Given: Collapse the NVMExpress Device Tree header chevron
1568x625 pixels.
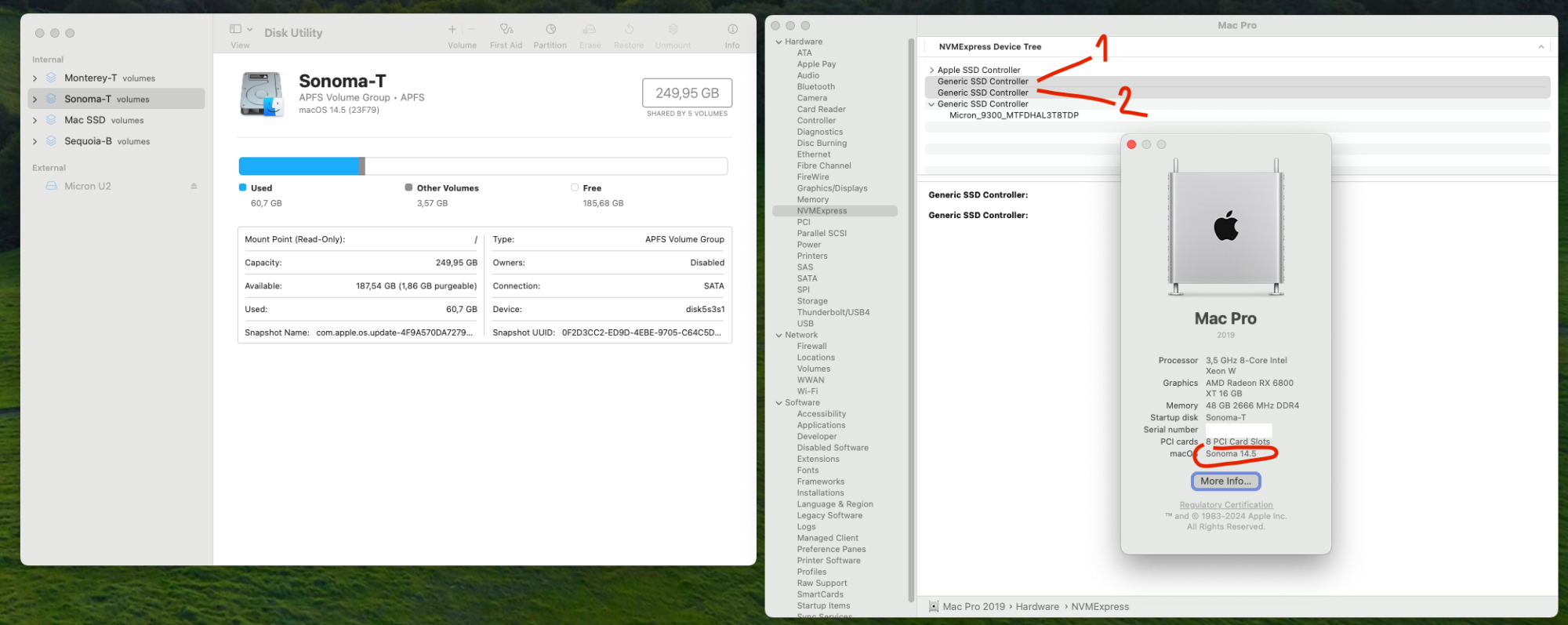Looking at the screenshot, I should (1541, 47).
